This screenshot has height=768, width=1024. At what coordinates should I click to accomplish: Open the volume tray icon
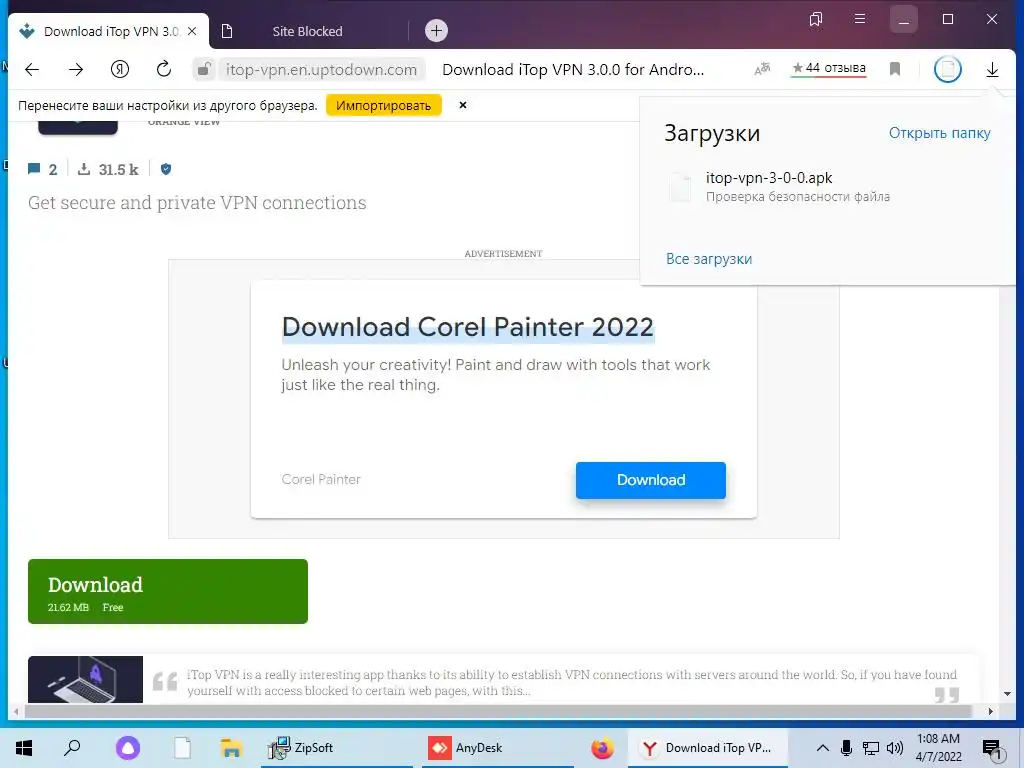(x=895, y=748)
